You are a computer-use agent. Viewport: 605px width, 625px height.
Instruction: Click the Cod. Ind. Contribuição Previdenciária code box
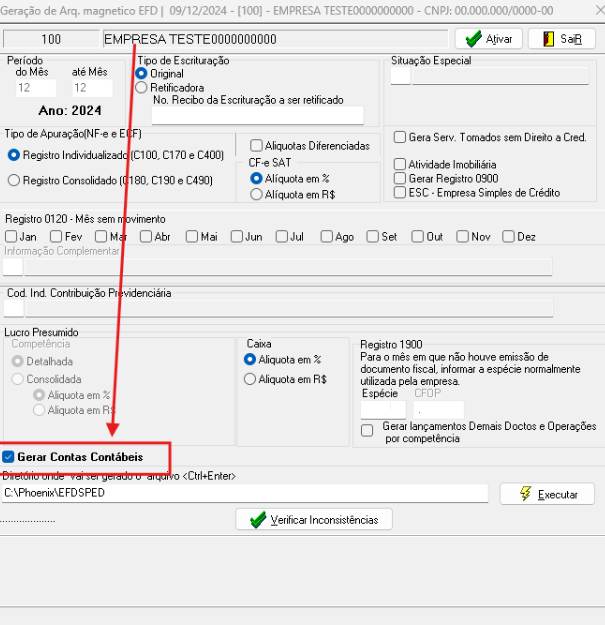pos(14,309)
